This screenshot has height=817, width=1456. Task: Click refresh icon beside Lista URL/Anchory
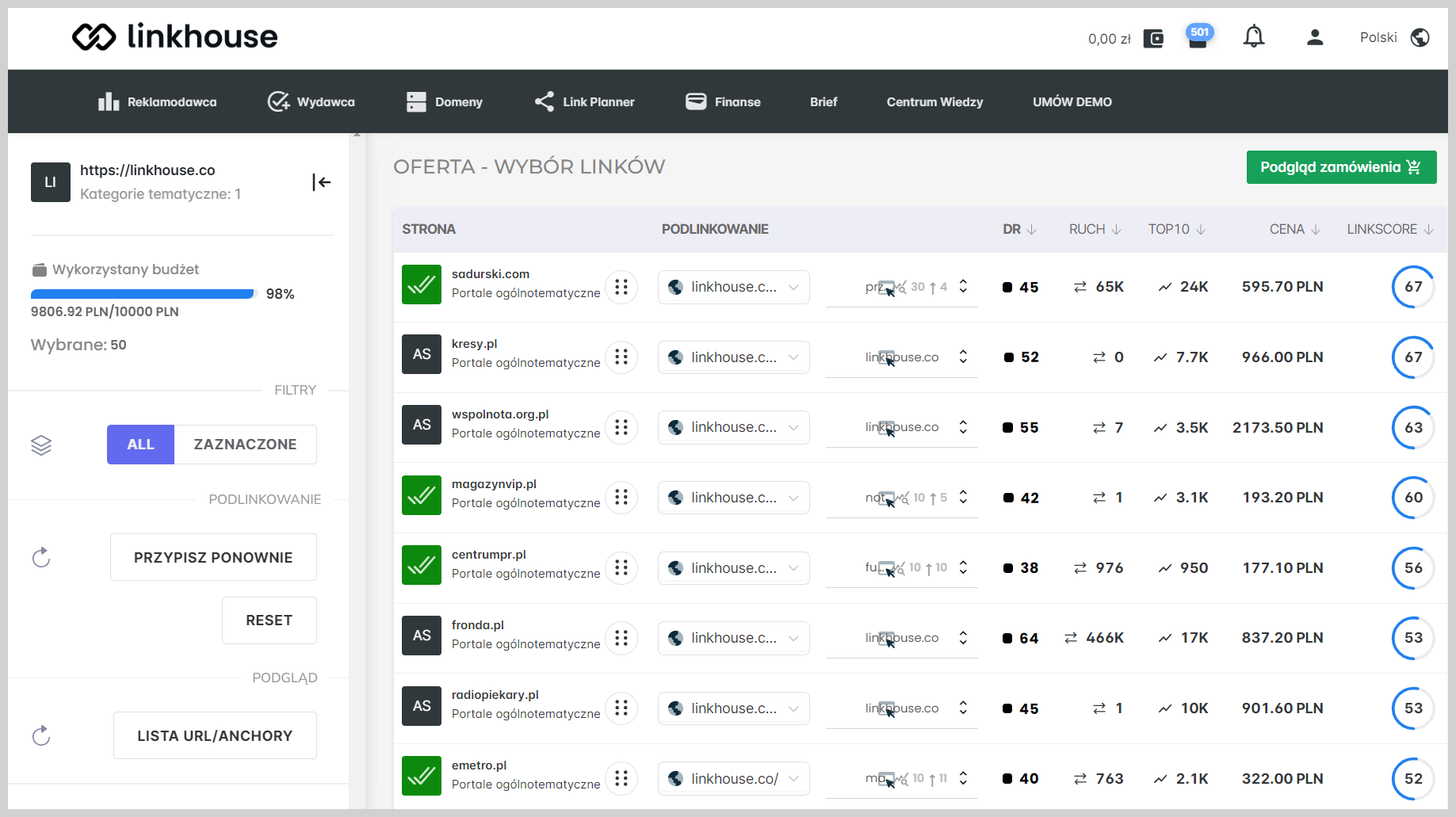pos(41,735)
